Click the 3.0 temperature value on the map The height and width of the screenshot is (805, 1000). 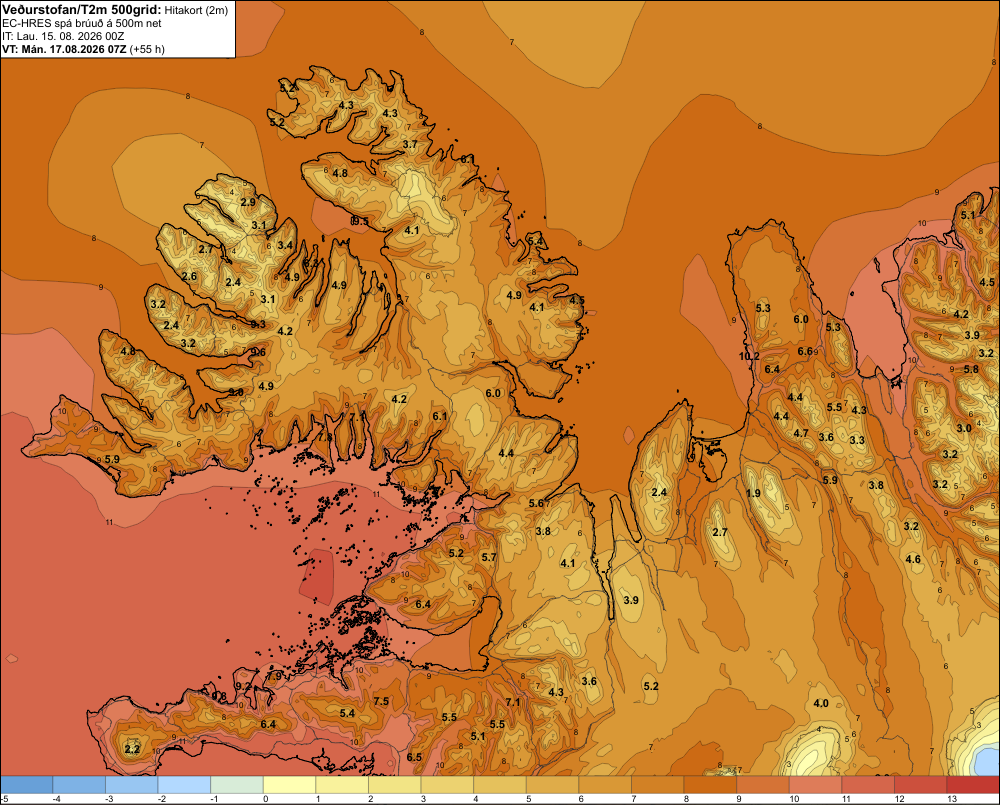[964, 428]
